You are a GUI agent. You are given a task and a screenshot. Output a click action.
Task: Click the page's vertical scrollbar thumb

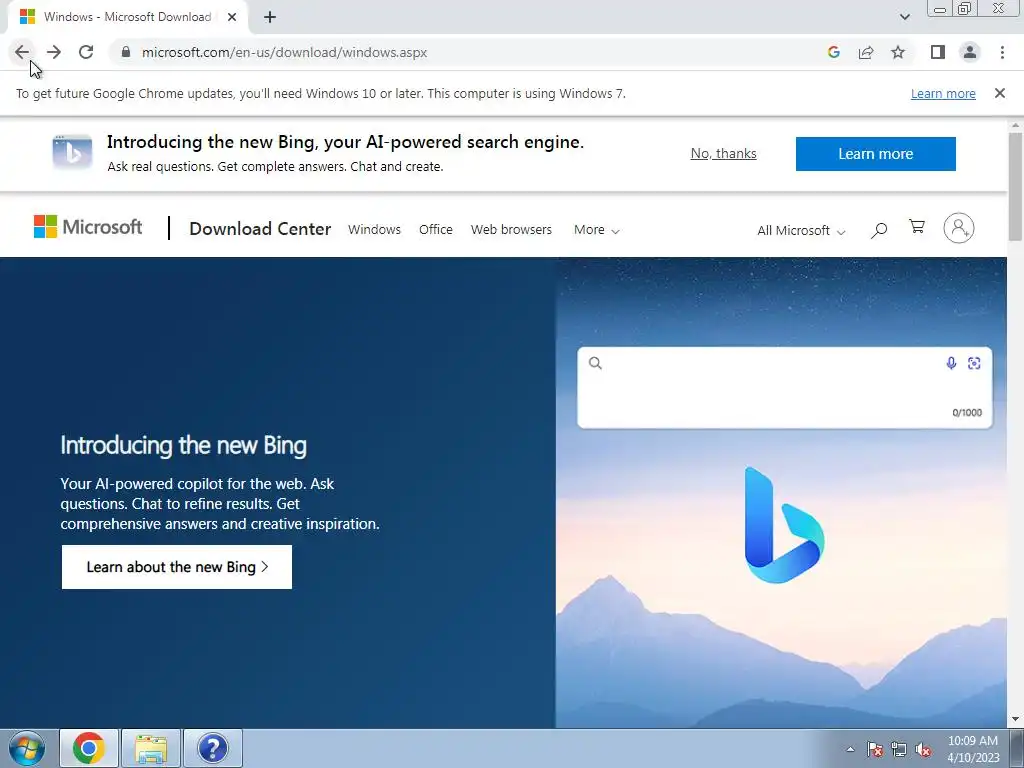pyautogui.click(x=1015, y=186)
